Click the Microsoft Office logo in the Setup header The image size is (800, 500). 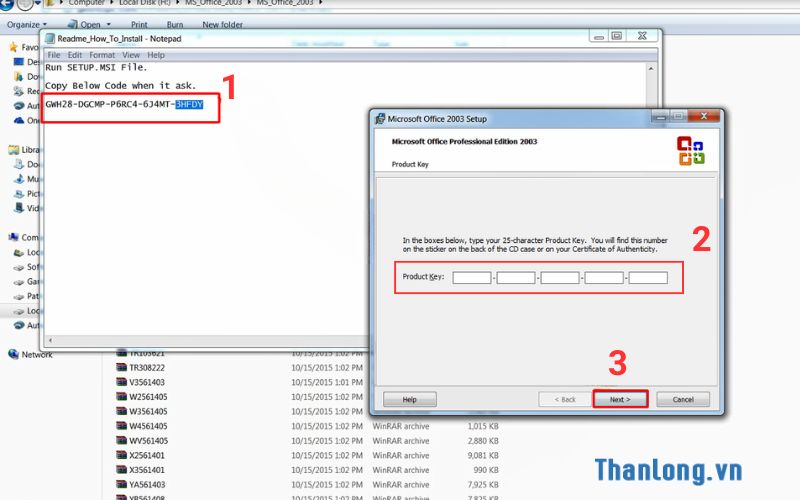(x=691, y=151)
